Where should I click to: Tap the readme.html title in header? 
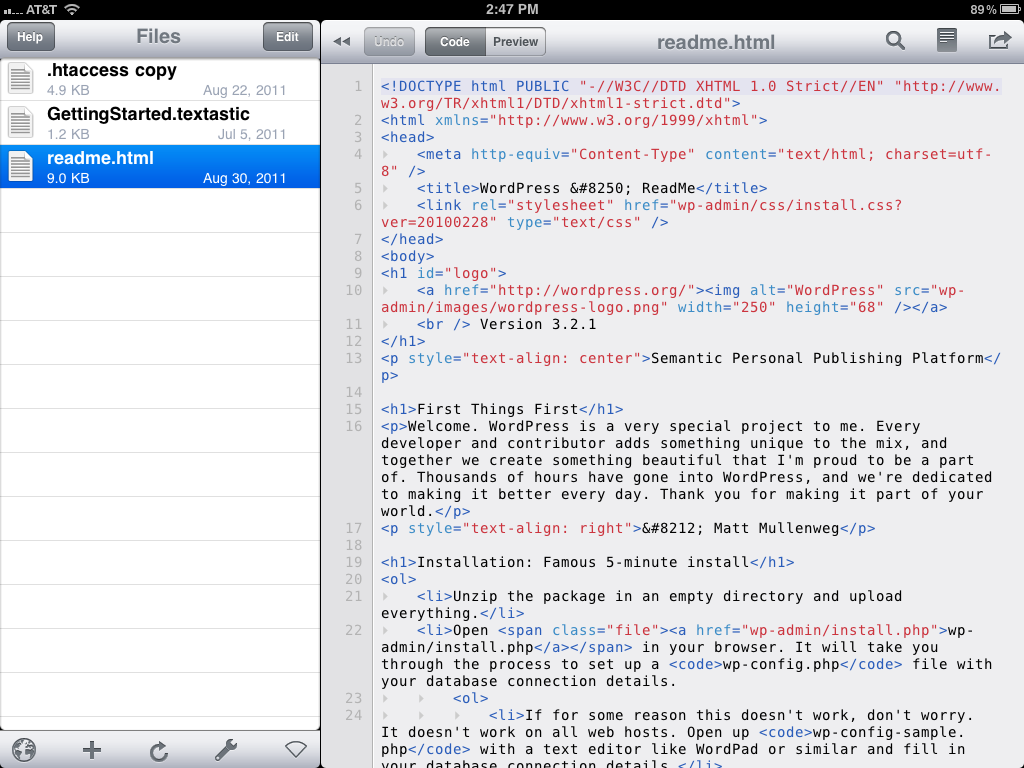(716, 42)
